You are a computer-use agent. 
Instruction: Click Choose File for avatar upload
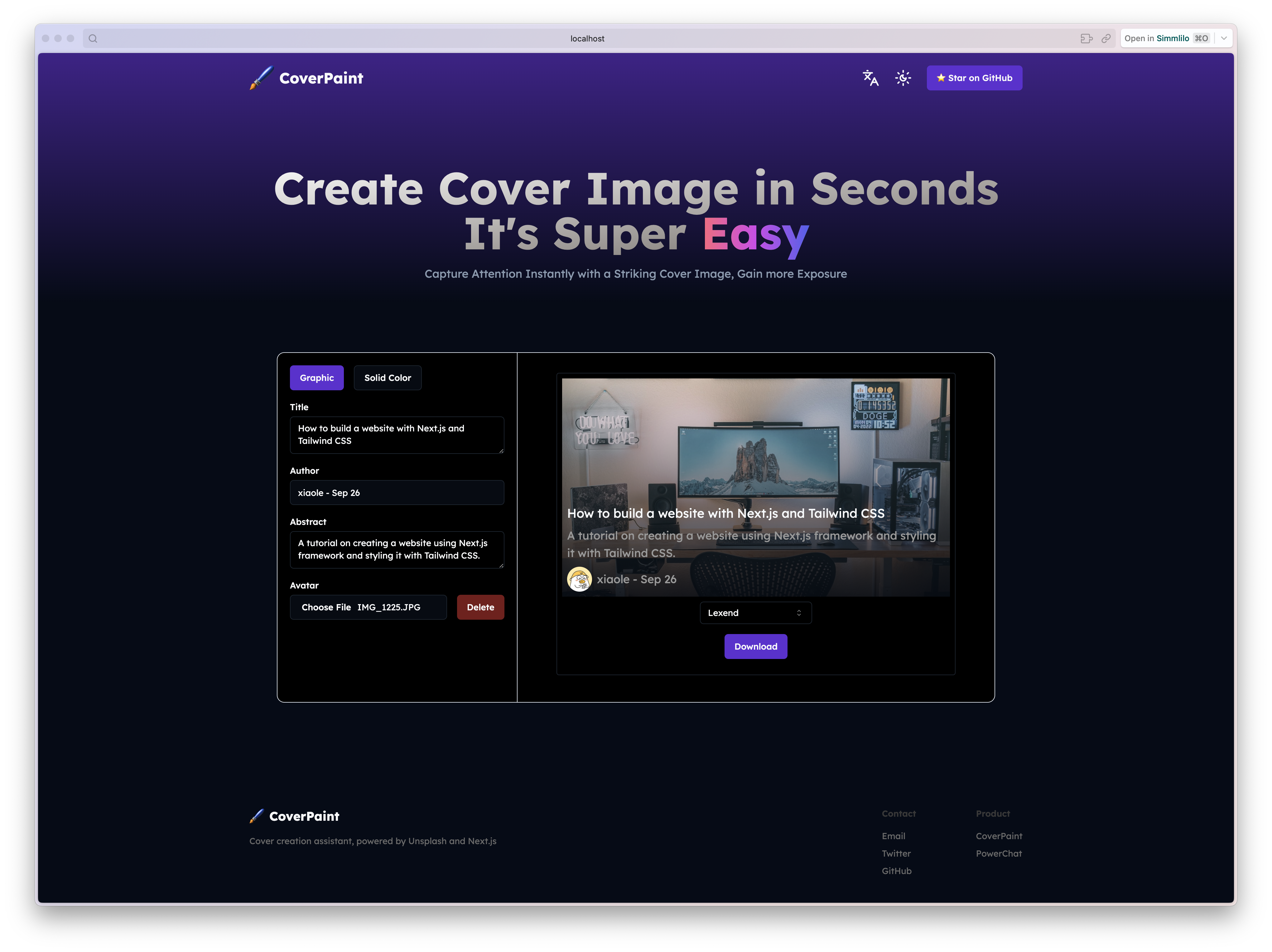(326, 607)
